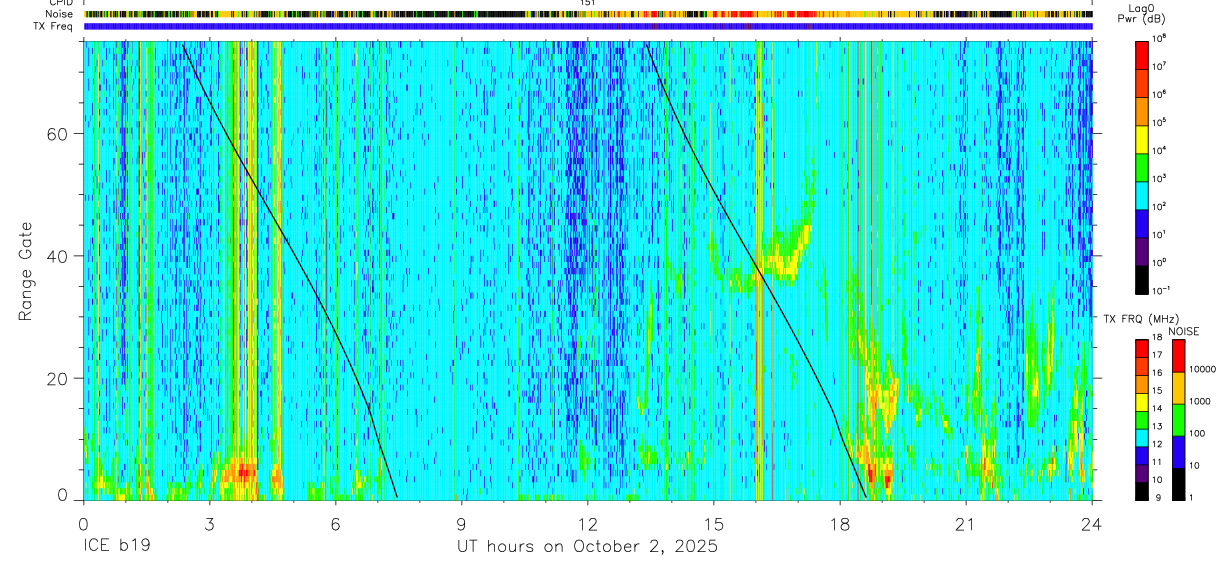Click the multicolored Noise strip above the plot
The height and width of the screenshot is (567, 1228).
588,14
